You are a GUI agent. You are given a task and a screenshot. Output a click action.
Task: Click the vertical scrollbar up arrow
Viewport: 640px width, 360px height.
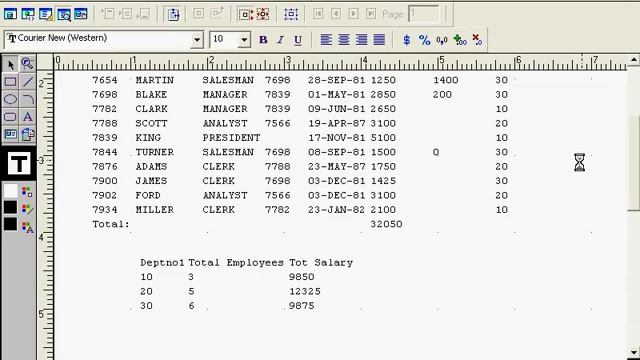pyautogui.click(x=633, y=60)
